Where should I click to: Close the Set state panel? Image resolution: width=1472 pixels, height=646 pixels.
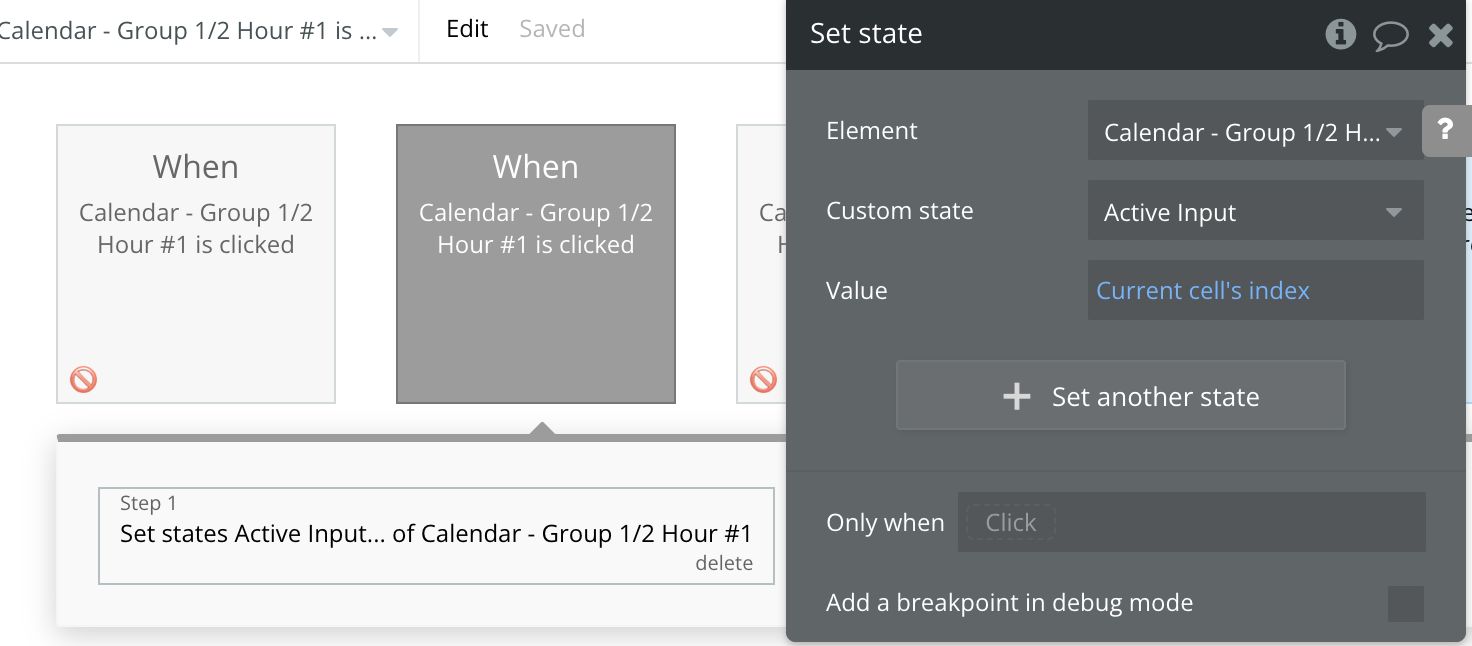[x=1440, y=35]
